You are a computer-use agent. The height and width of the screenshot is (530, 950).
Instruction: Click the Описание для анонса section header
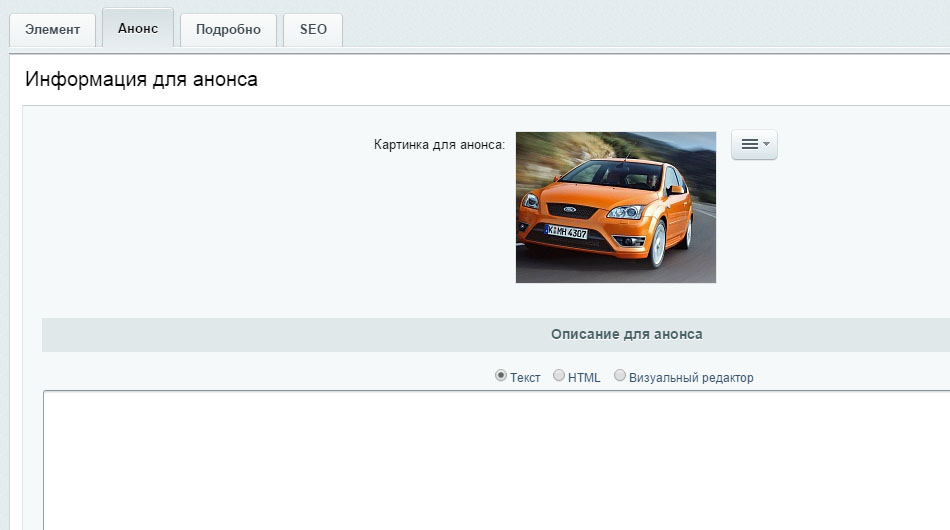coord(626,334)
